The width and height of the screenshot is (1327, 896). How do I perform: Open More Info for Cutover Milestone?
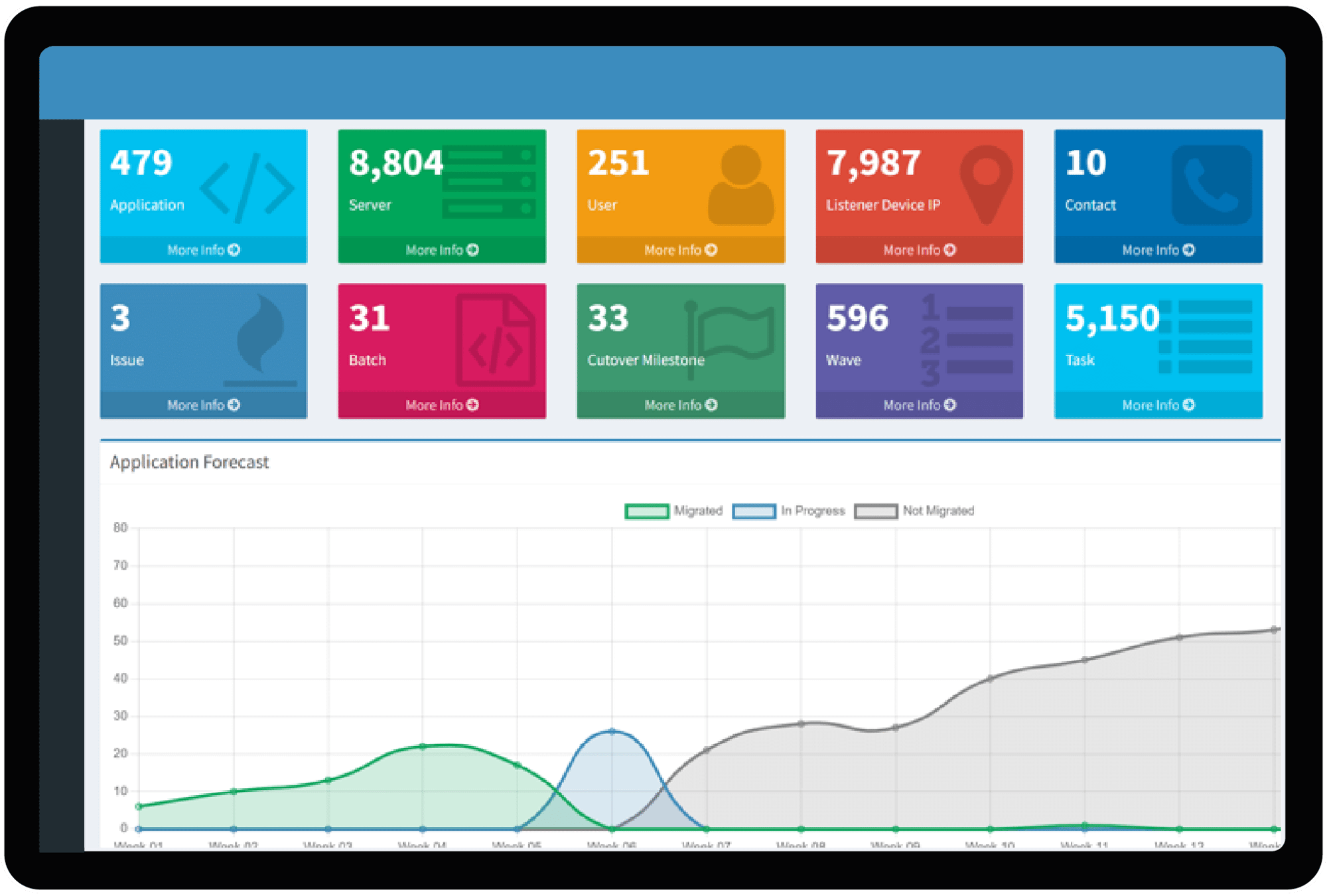[681, 405]
